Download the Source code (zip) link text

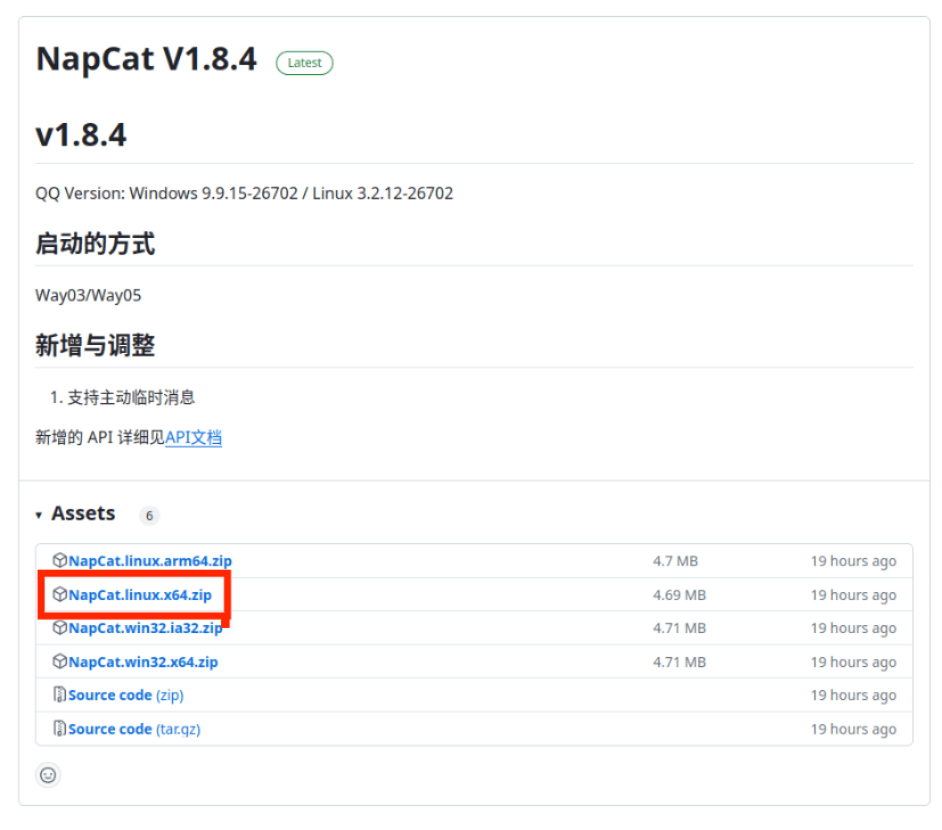(126, 695)
